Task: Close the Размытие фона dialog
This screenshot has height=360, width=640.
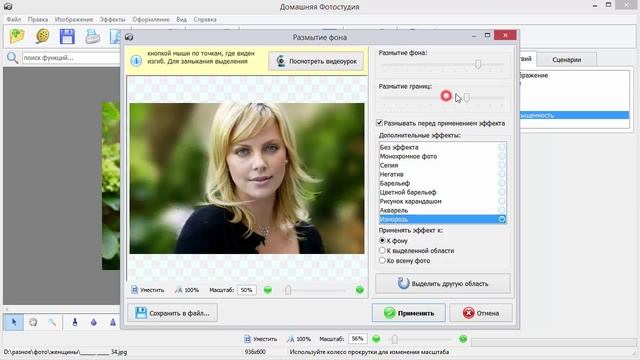Action: (505, 36)
